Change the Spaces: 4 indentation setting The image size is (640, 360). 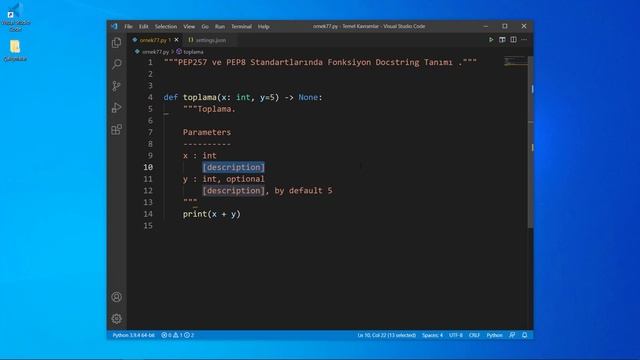(x=432, y=335)
